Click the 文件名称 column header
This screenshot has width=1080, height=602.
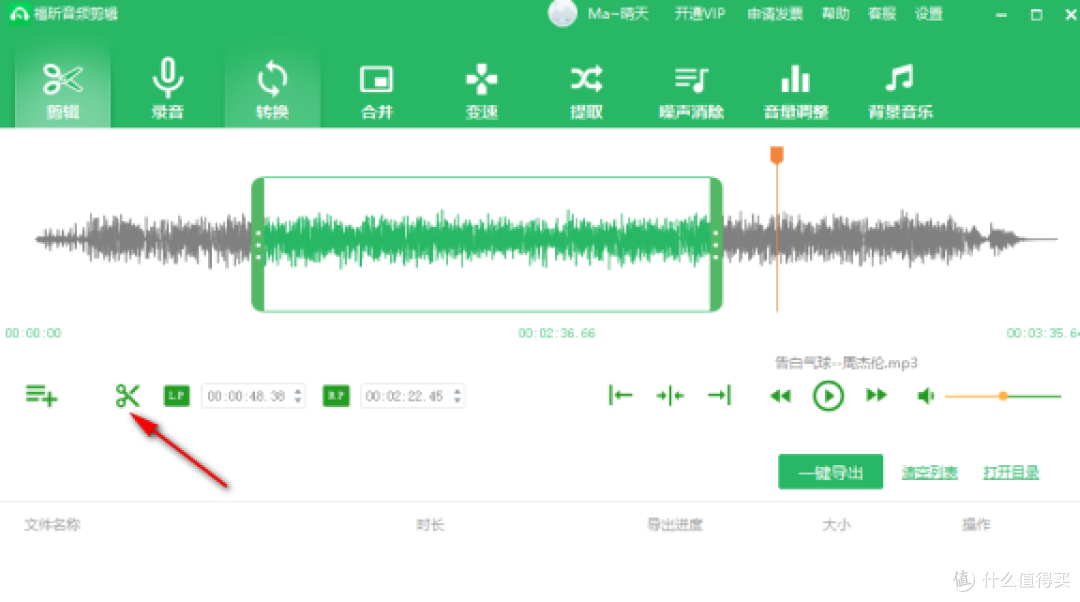(52, 525)
